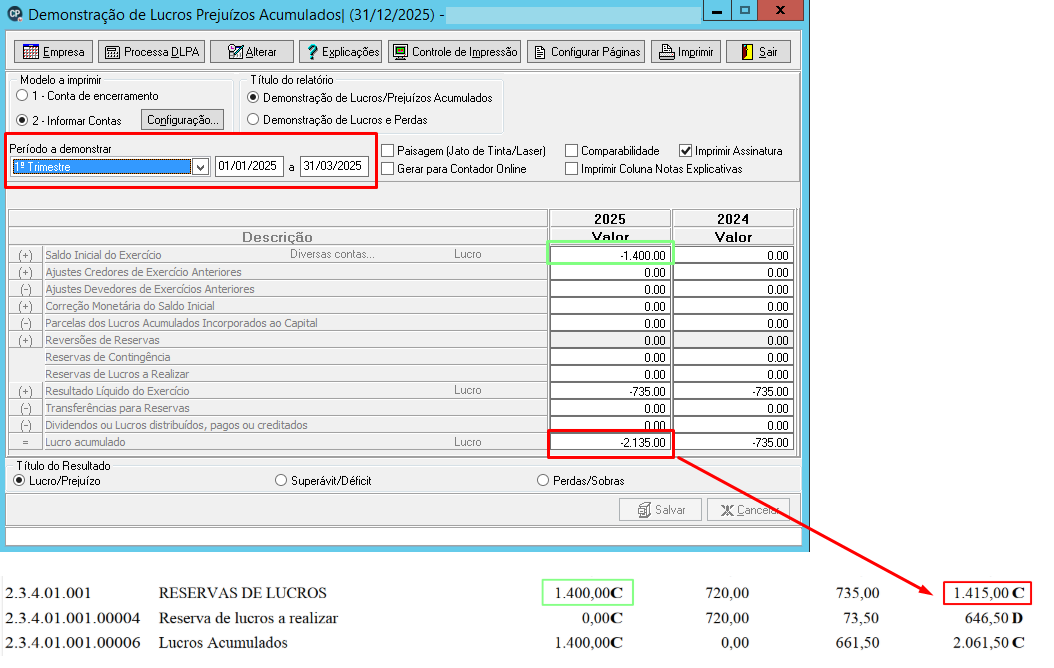This screenshot has width=1054, height=668.
Task: Click 2025 Saldo Inicial value -1.400.00
Action: [610, 255]
